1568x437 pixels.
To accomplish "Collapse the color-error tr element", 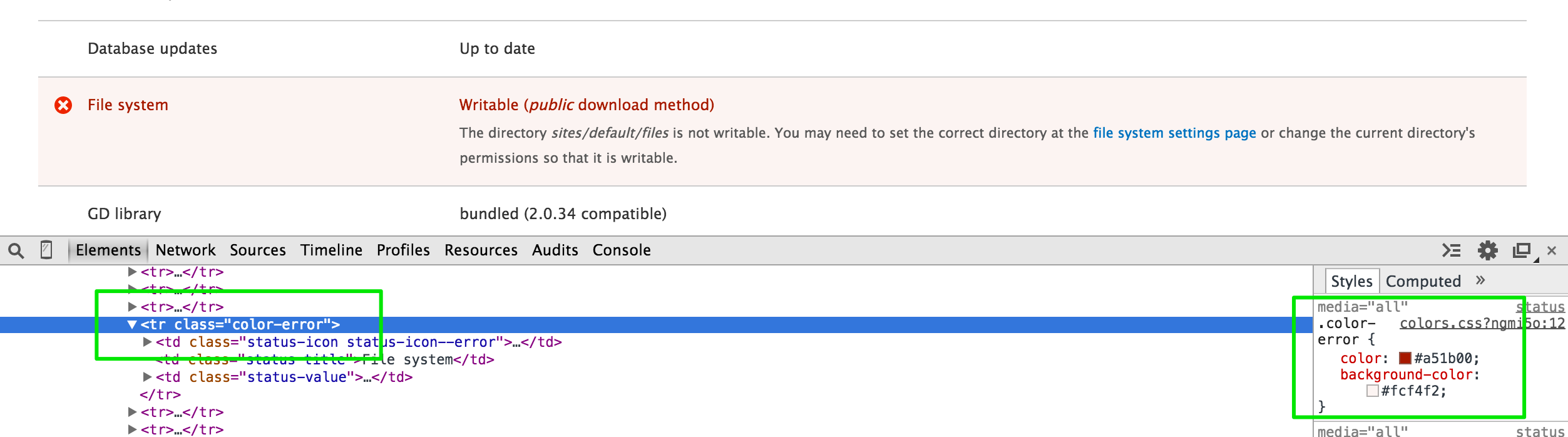I will [x=131, y=324].
